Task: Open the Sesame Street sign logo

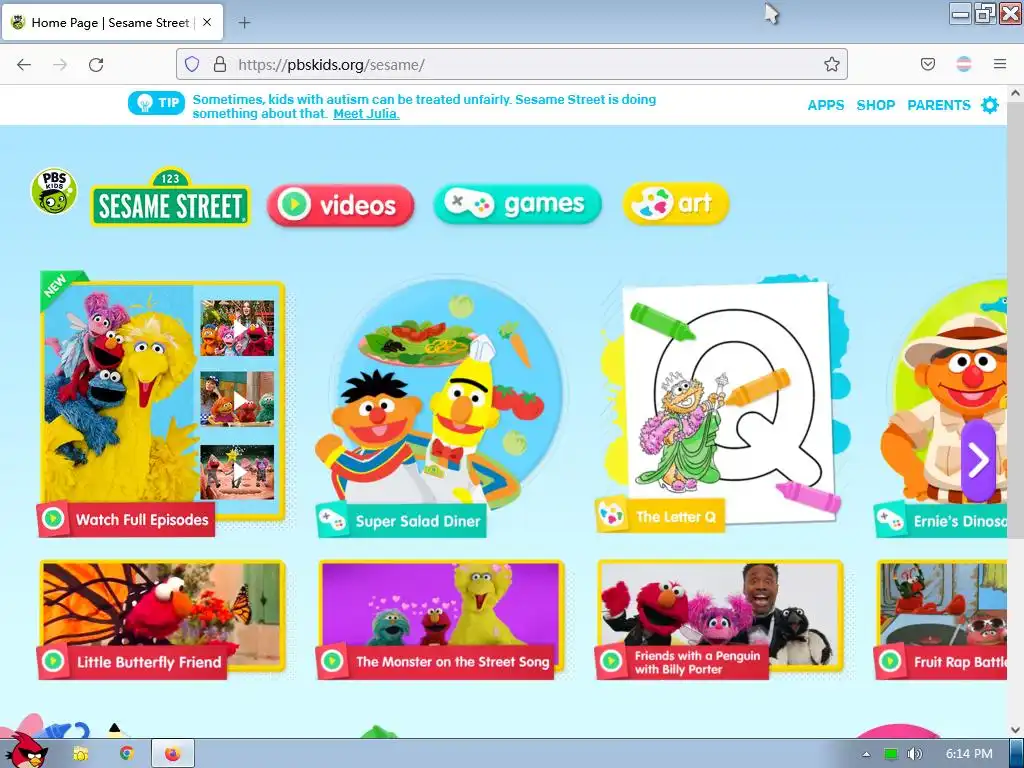Action: coord(170,198)
